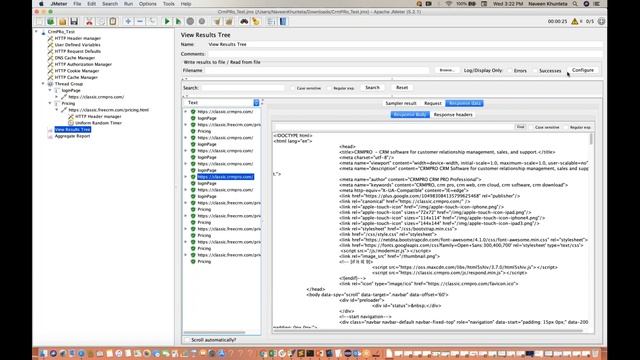The width and height of the screenshot is (640, 360).
Task: Open the Function Helper dialog icon
Action: (271, 21)
